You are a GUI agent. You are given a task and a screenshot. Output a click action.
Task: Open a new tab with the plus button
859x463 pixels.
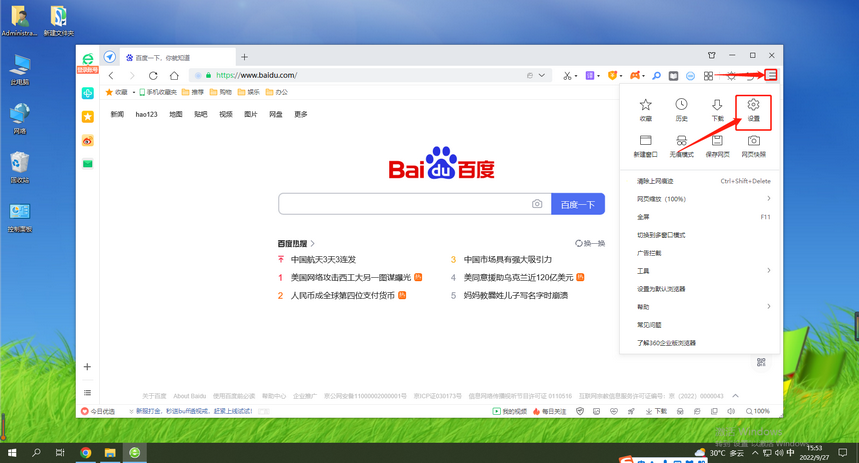click(x=244, y=57)
